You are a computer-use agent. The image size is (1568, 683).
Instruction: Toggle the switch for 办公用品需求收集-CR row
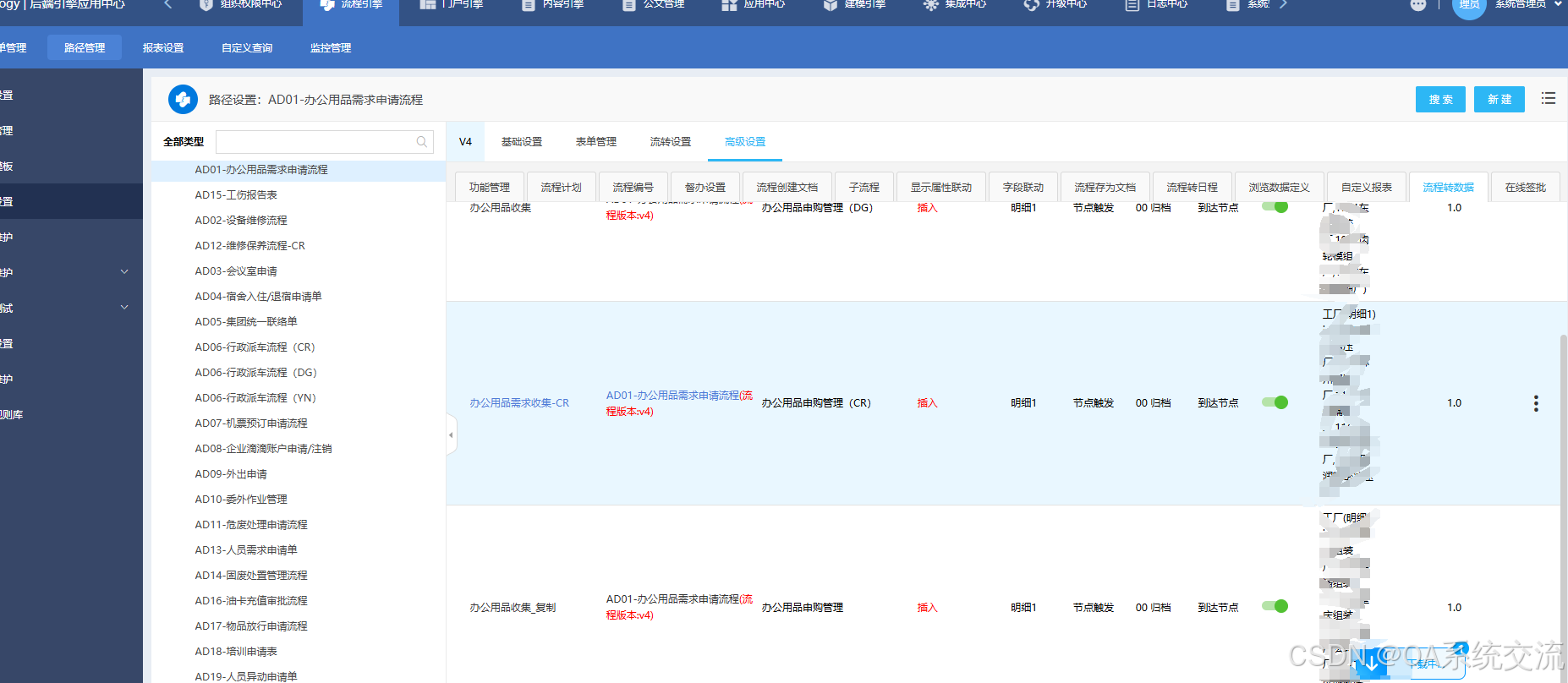1275,402
